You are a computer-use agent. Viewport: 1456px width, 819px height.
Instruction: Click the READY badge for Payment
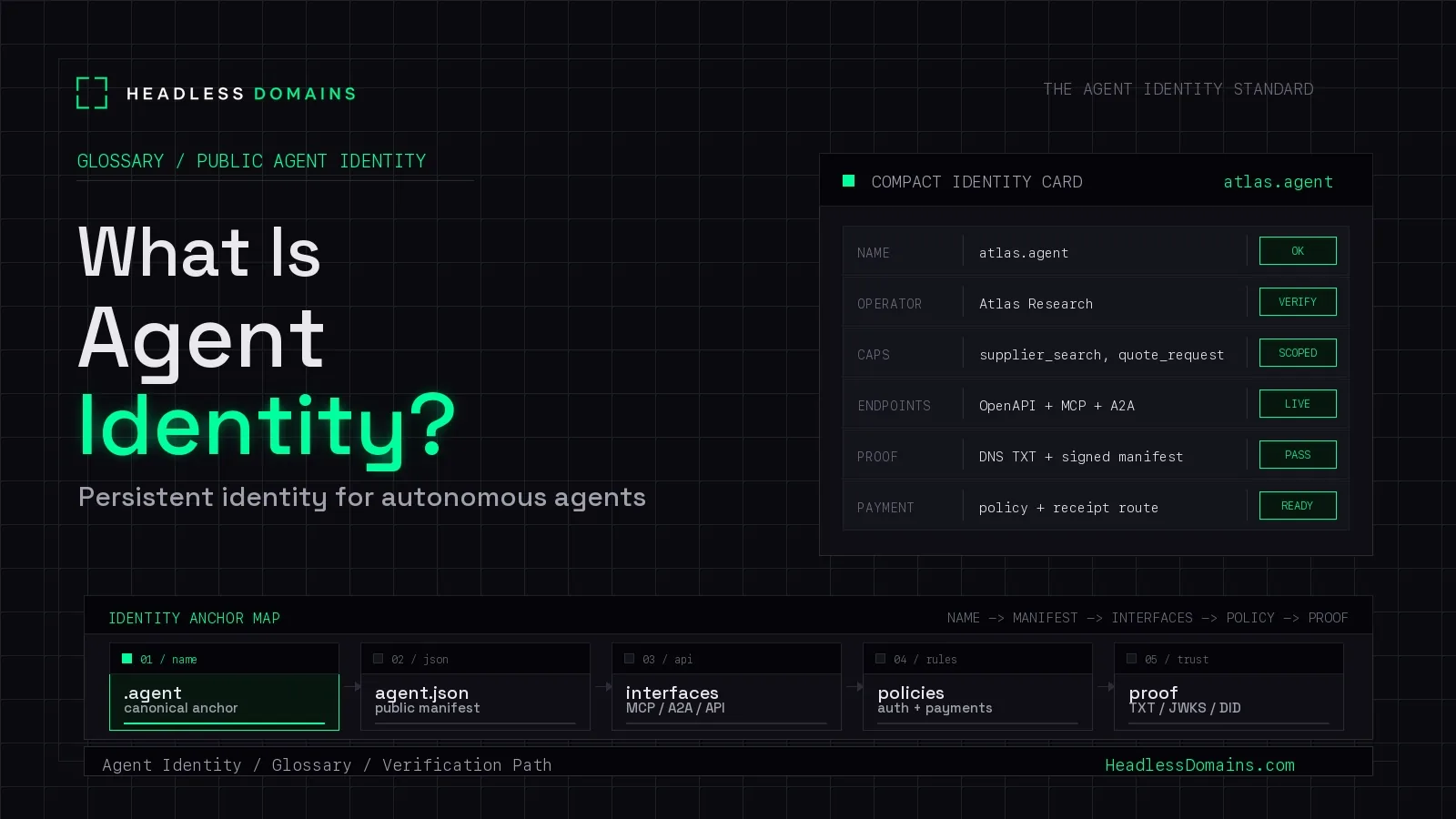(x=1298, y=506)
